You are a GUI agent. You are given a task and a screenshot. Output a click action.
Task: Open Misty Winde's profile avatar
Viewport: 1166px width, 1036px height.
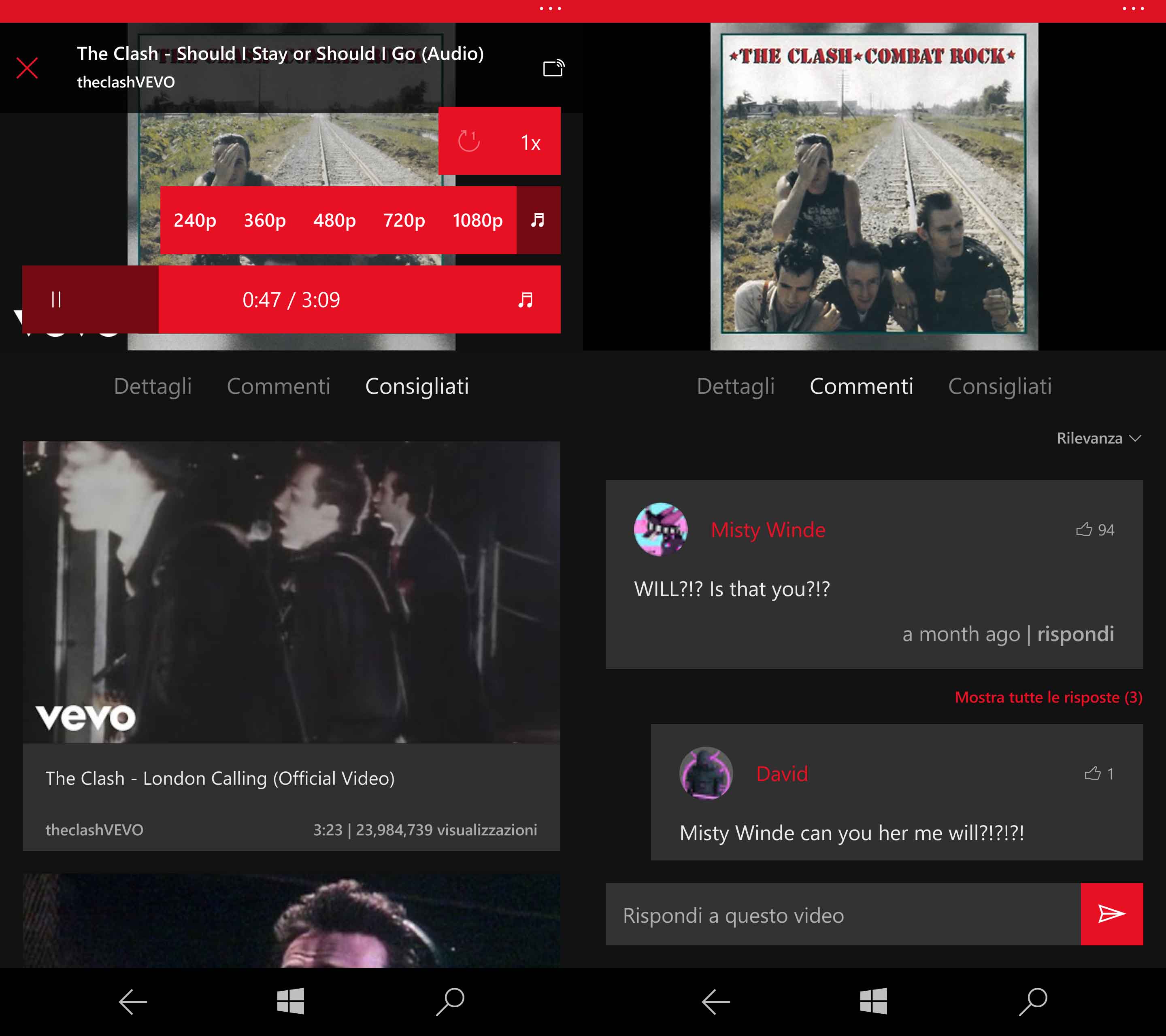(x=661, y=529)
